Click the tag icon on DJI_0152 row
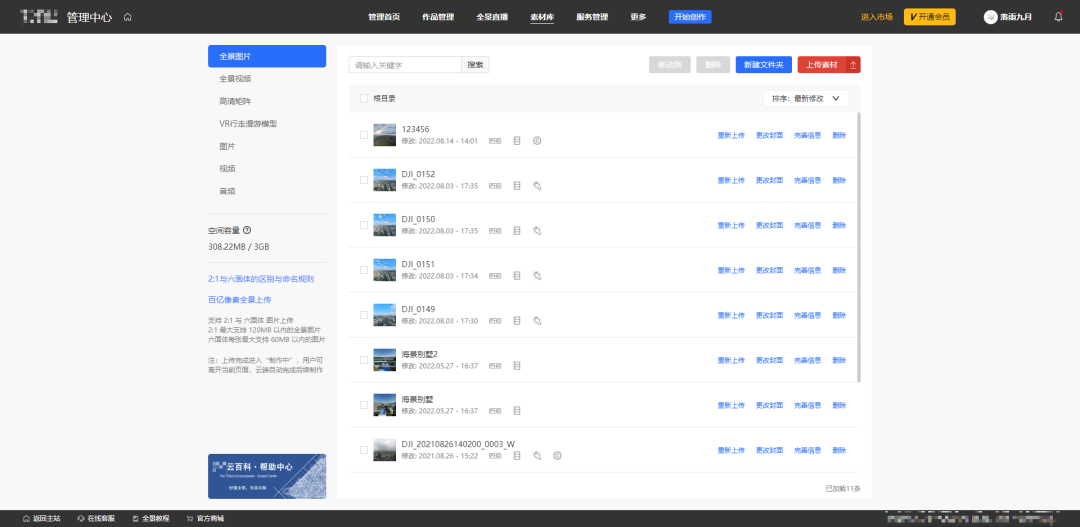Image resolution: width=1080 pixels, height=527 pixels. (537, 185)
